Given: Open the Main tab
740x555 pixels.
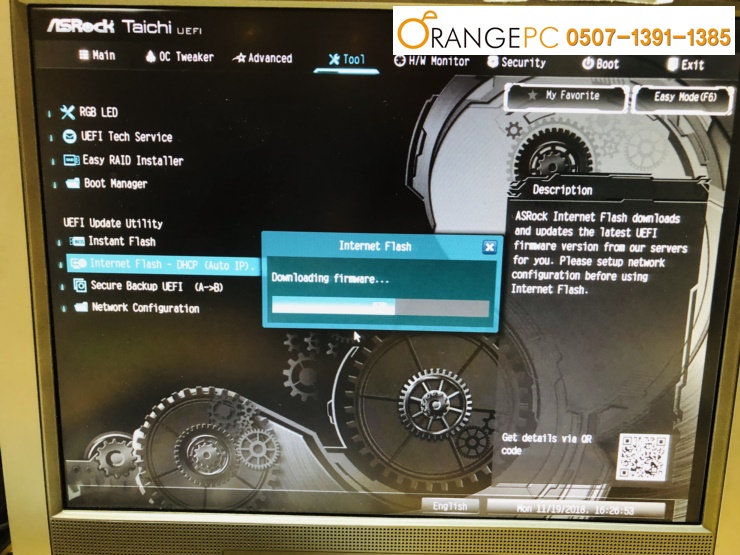Looking at the screenshot, I should click(97, 55).
